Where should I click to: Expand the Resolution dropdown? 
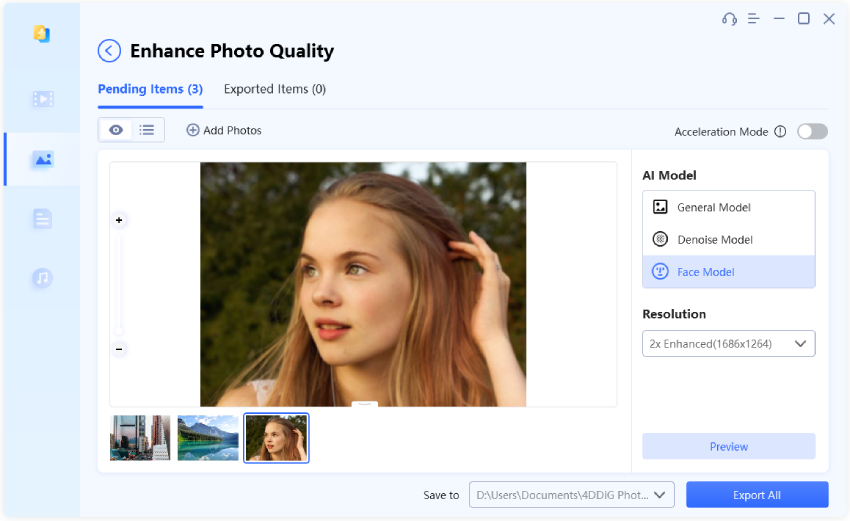pyautogui.click(x=728, y=344)
